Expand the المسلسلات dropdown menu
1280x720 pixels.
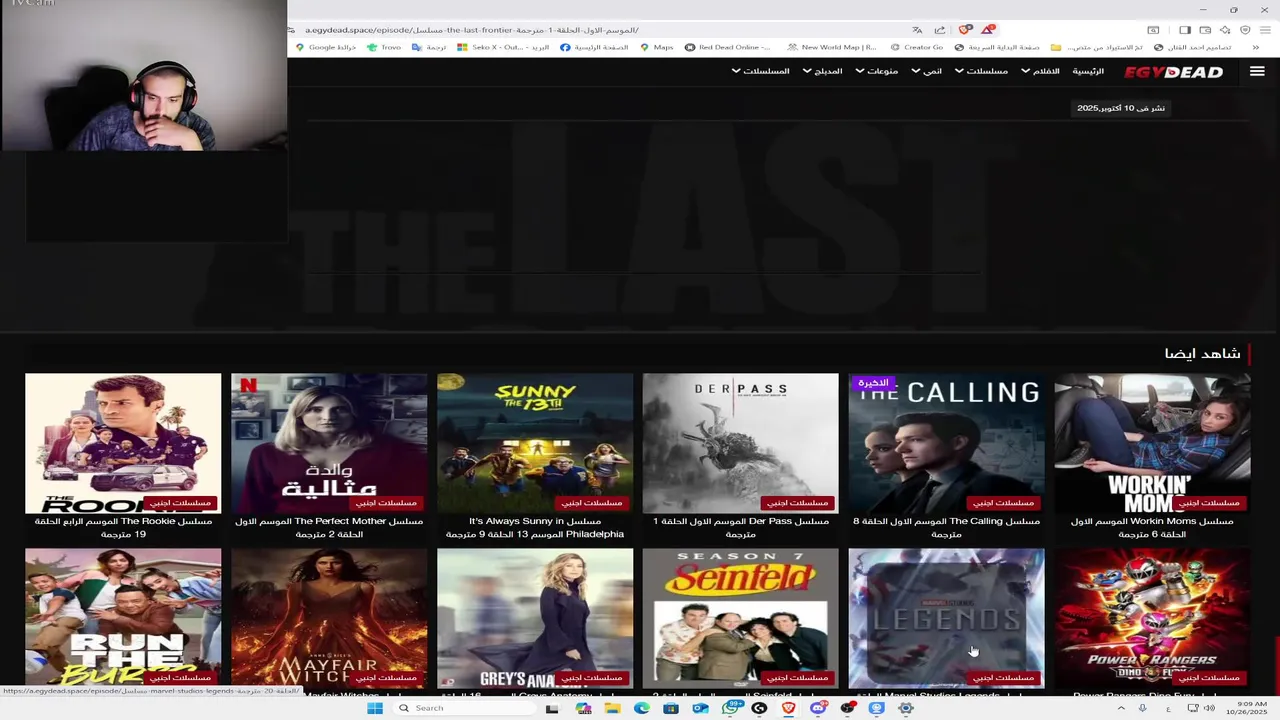click(760, 71)
